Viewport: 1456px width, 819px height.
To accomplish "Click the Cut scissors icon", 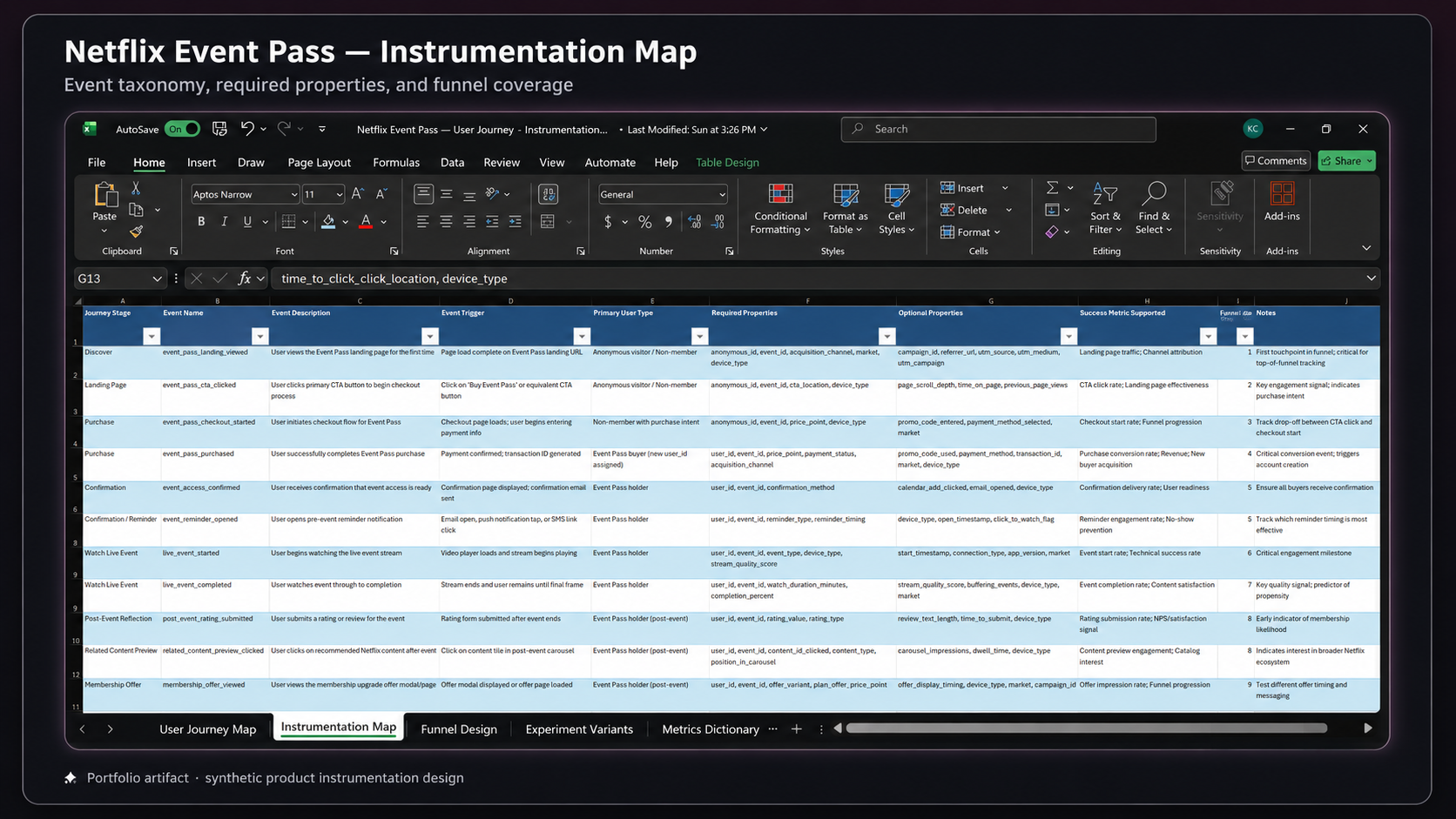I will coord(136,188).
